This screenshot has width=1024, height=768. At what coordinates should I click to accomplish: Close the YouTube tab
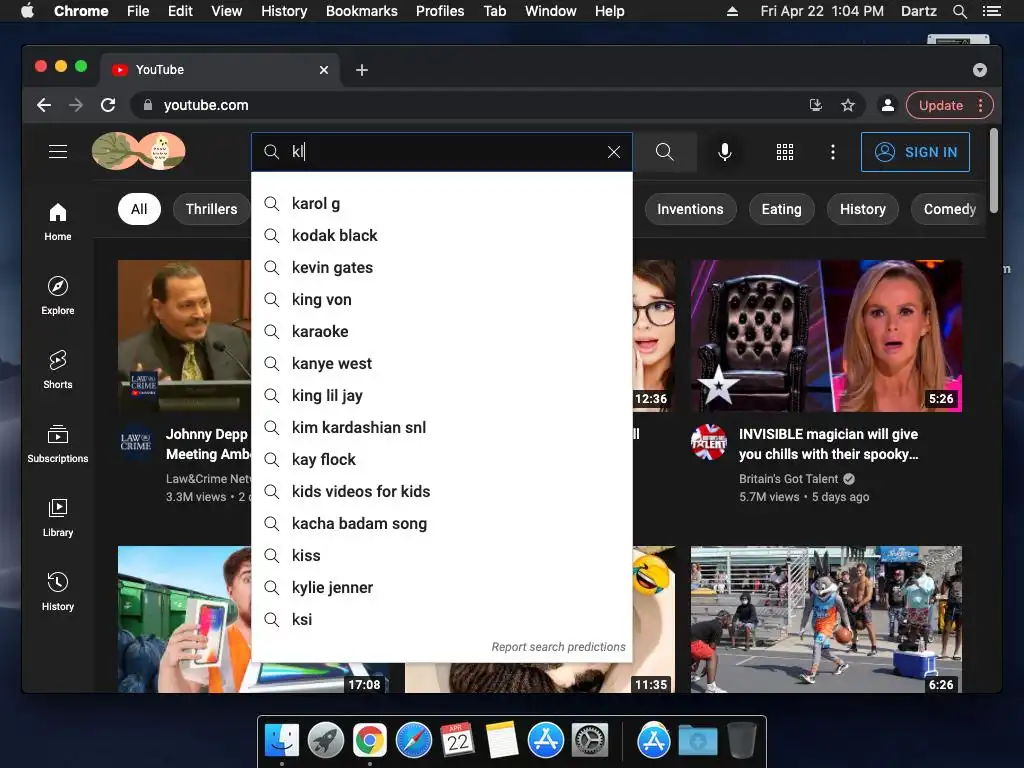(x=324, y=70)
